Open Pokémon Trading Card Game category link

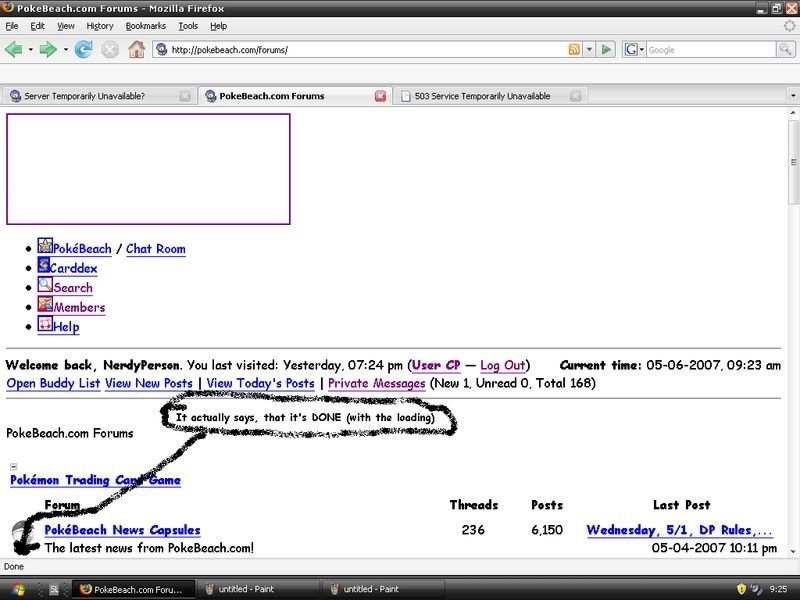click(95, 480)
